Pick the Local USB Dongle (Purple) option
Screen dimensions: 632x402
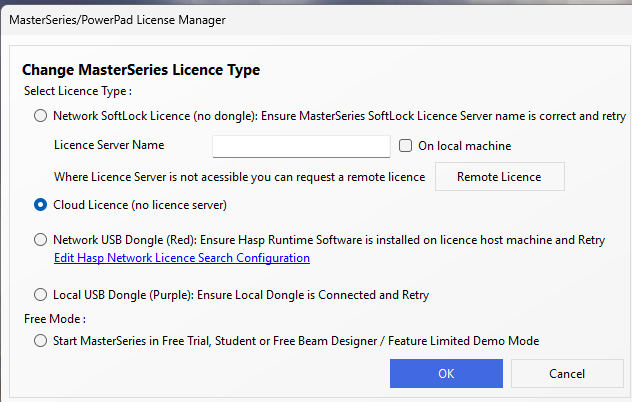tap(40, 295)
